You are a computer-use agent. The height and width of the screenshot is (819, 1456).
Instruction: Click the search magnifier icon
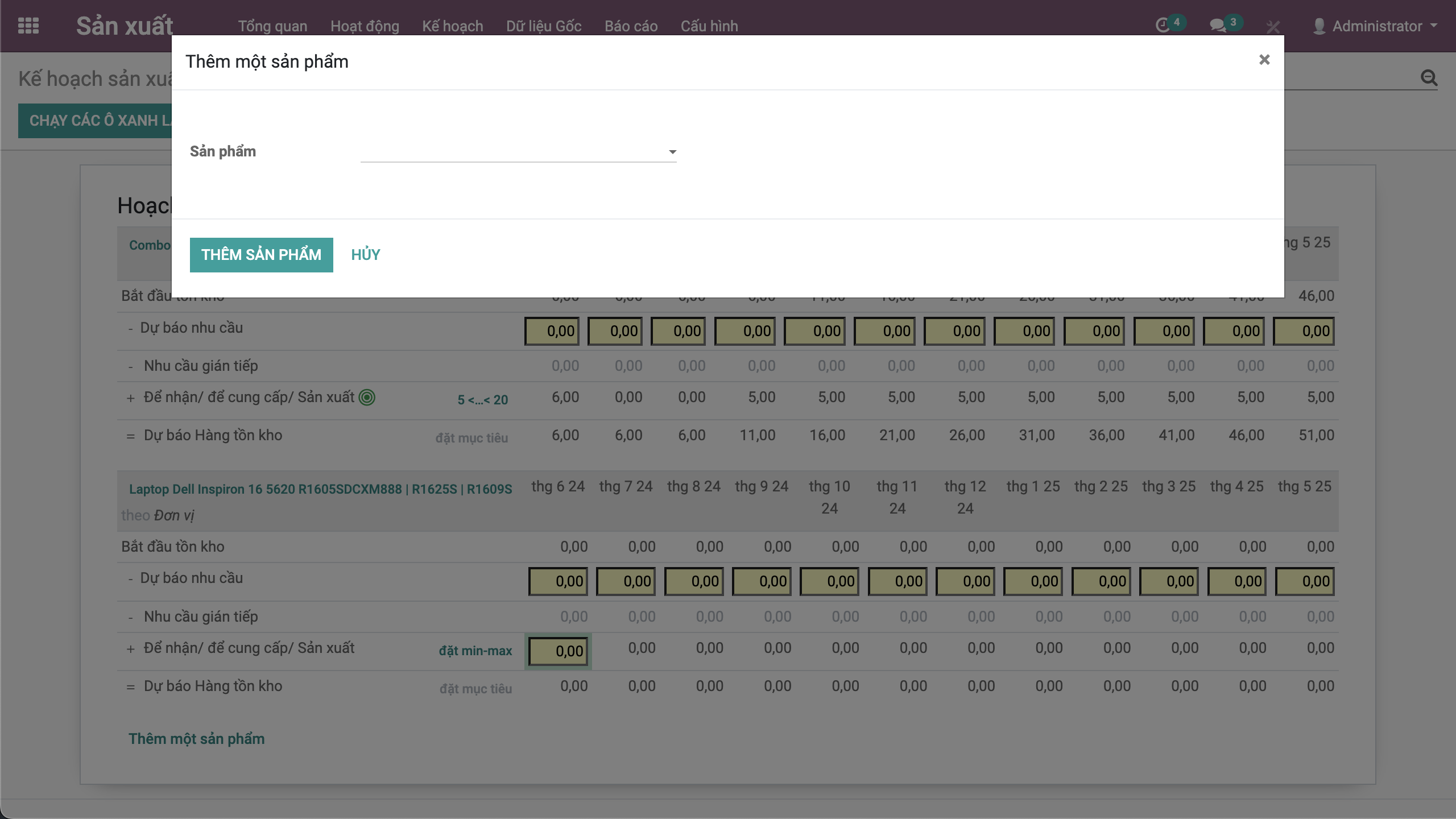point(1429,78)
